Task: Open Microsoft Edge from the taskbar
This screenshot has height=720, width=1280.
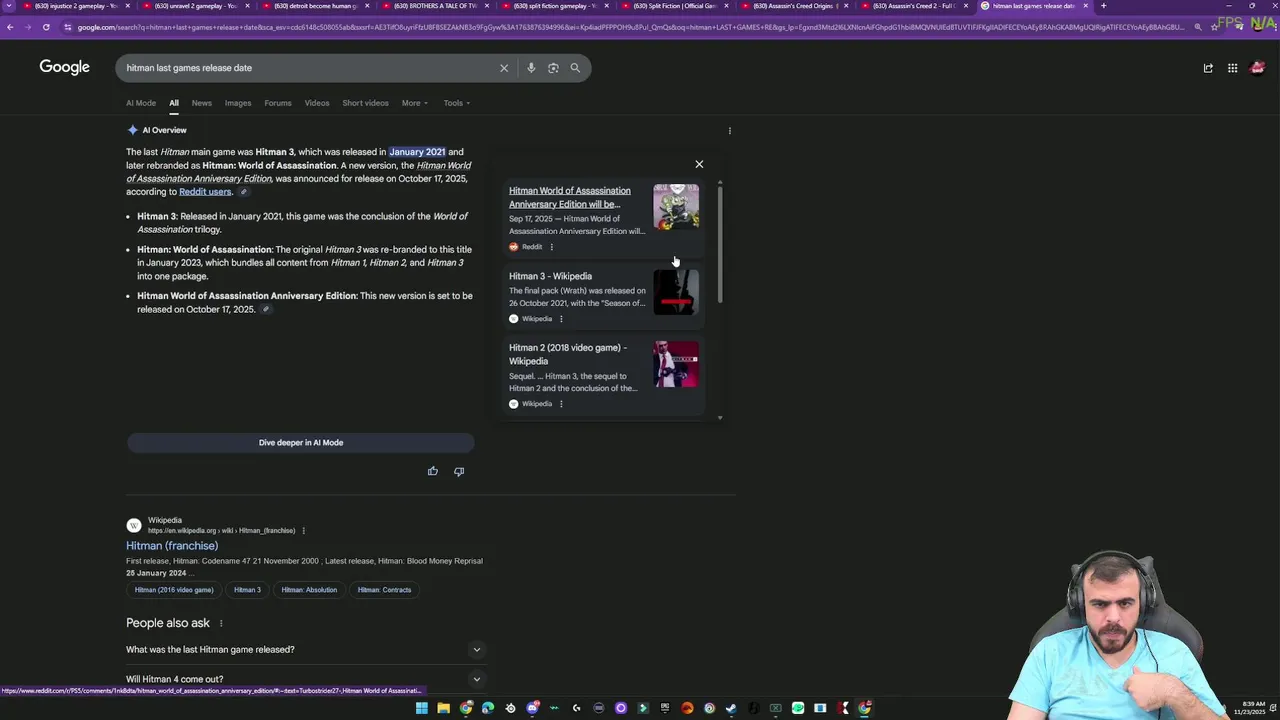Action: pos(488,708)
